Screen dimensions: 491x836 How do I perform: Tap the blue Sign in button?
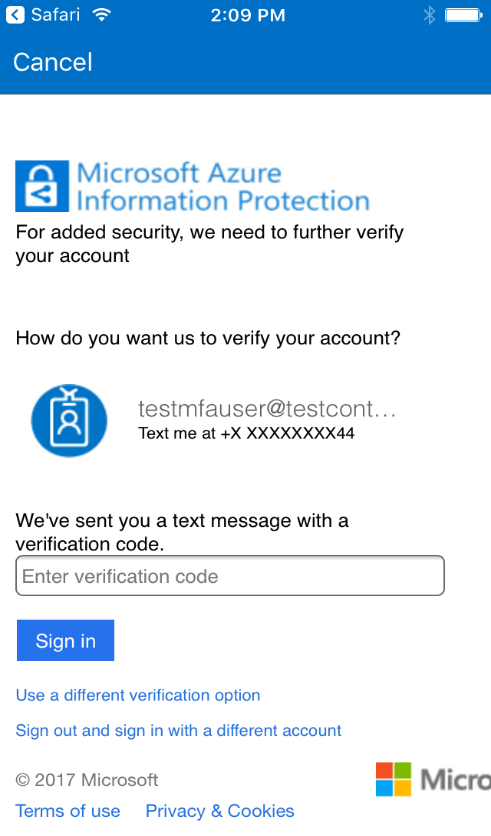[x=66, y=640]
